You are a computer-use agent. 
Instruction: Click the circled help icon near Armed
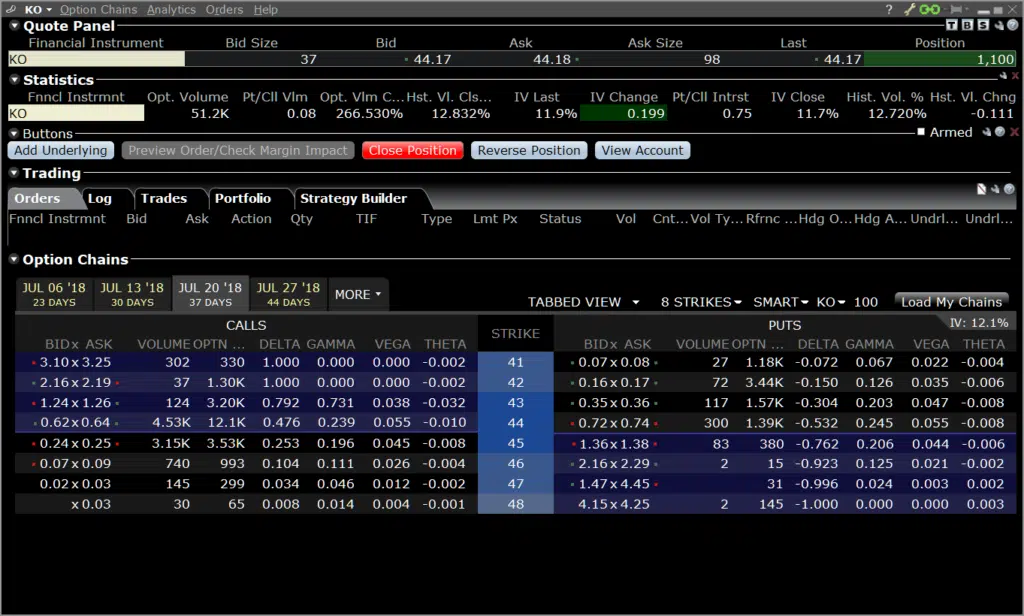[x=1000, y=132]
